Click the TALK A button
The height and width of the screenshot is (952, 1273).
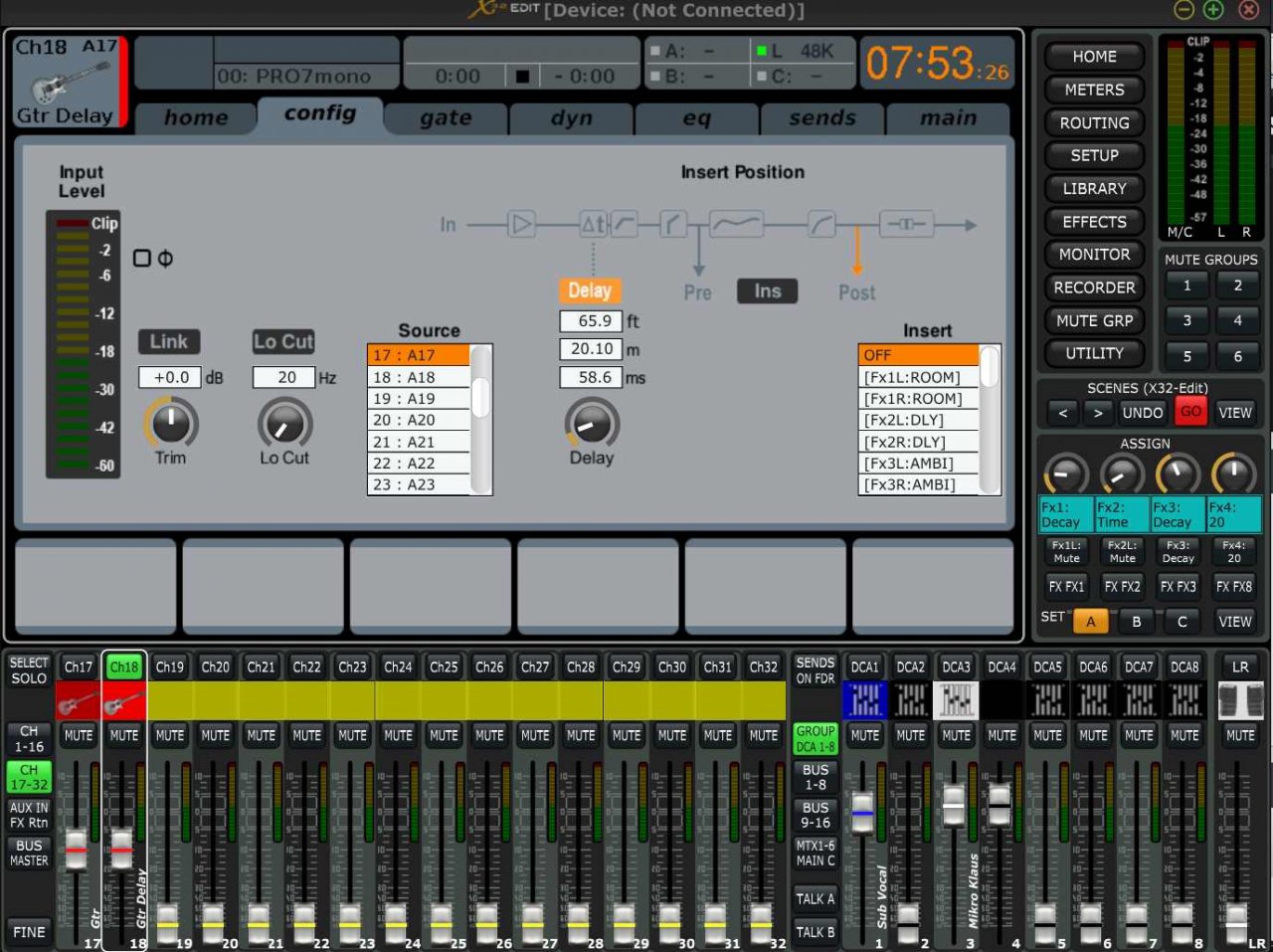point(815,898)
